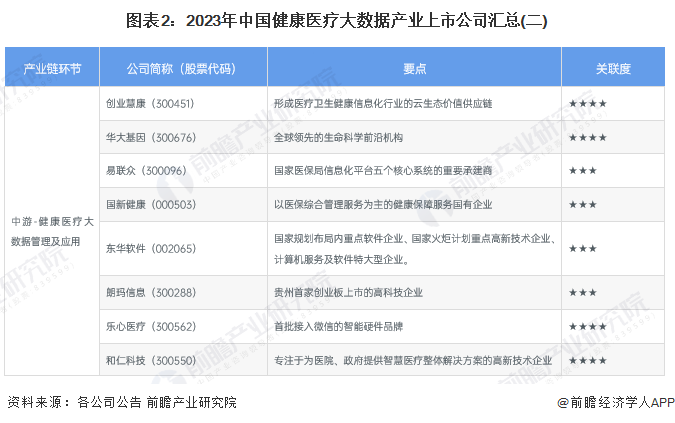Select the 公司简称（股票代码） column header

(x=183, y=68)
